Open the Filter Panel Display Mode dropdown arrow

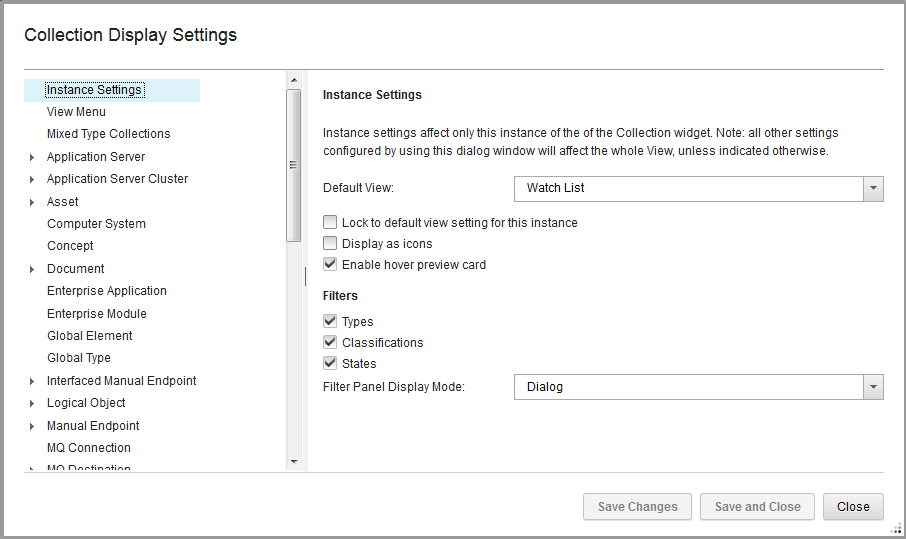coord(873,387)
